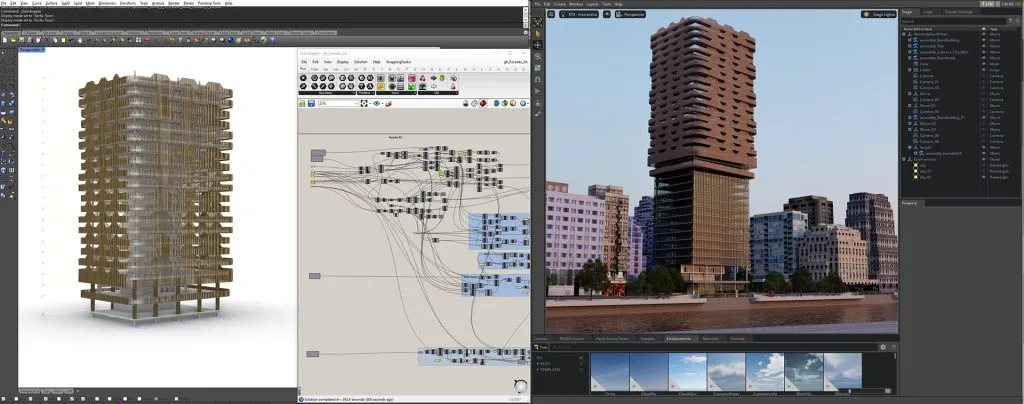Image resolution: width=1024 pixels, height=404 pixels.
Task: Select the Perspective viewport title in Rhino
Action: point(30,50)
